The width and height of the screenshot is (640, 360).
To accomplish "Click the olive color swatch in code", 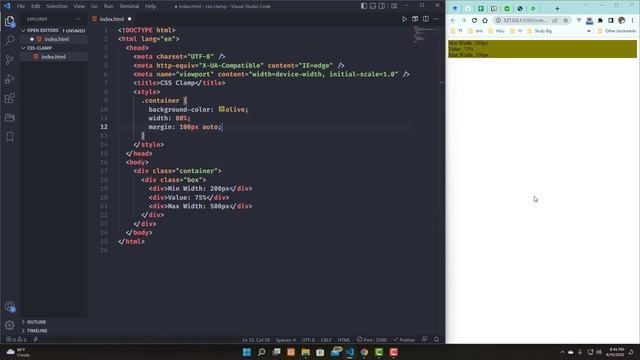I will (x=221, y=109).
